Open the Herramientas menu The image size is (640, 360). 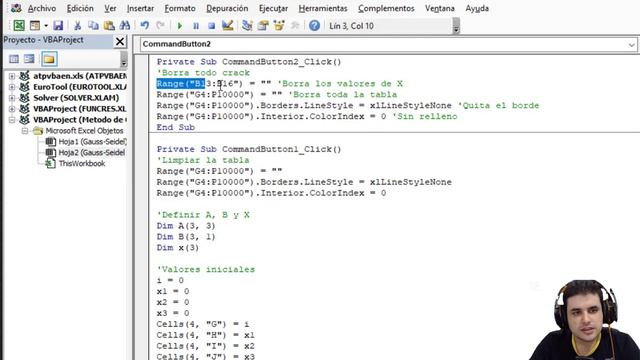323,9
